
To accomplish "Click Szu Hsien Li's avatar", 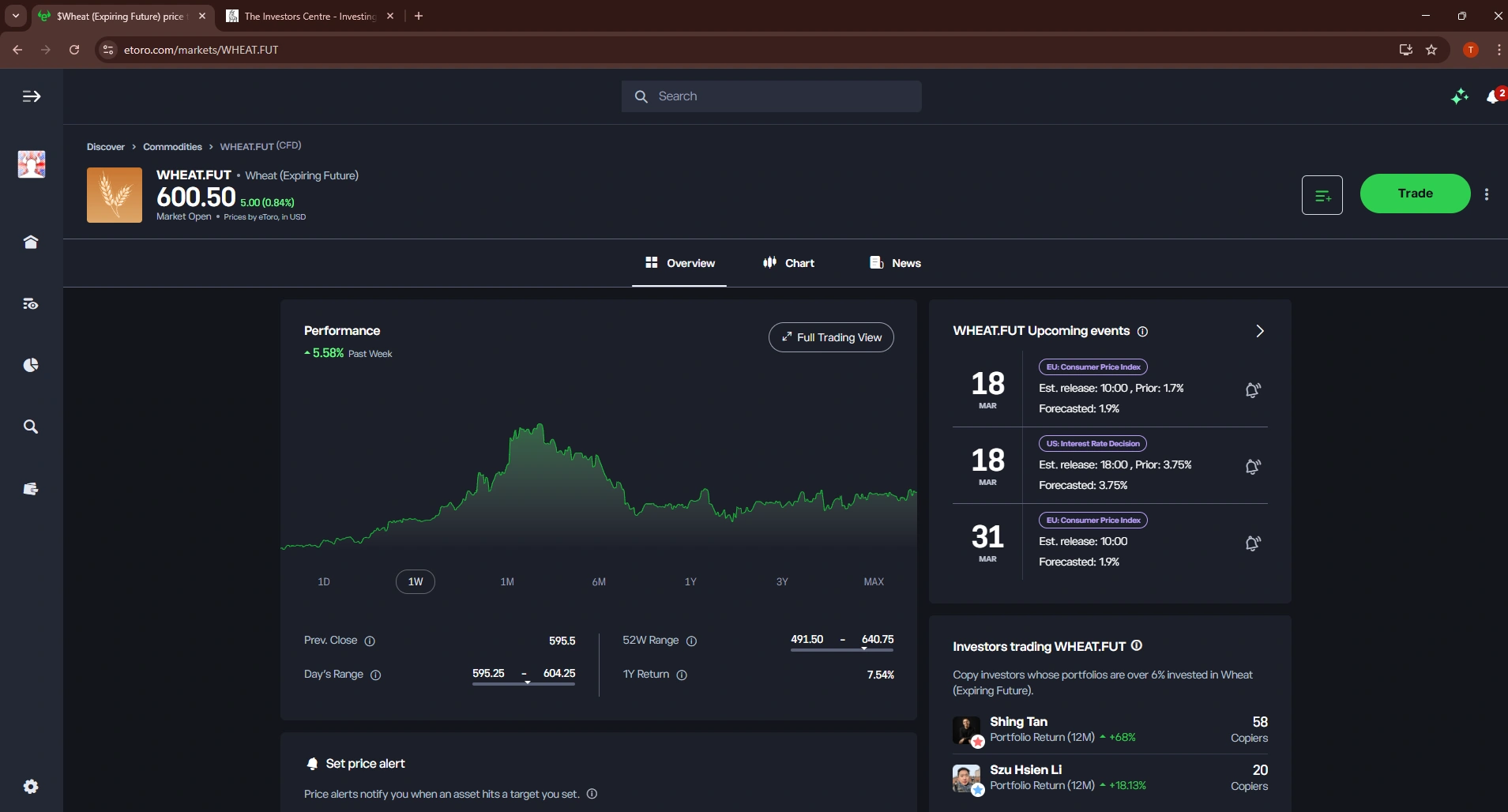I will click(967, 779).
